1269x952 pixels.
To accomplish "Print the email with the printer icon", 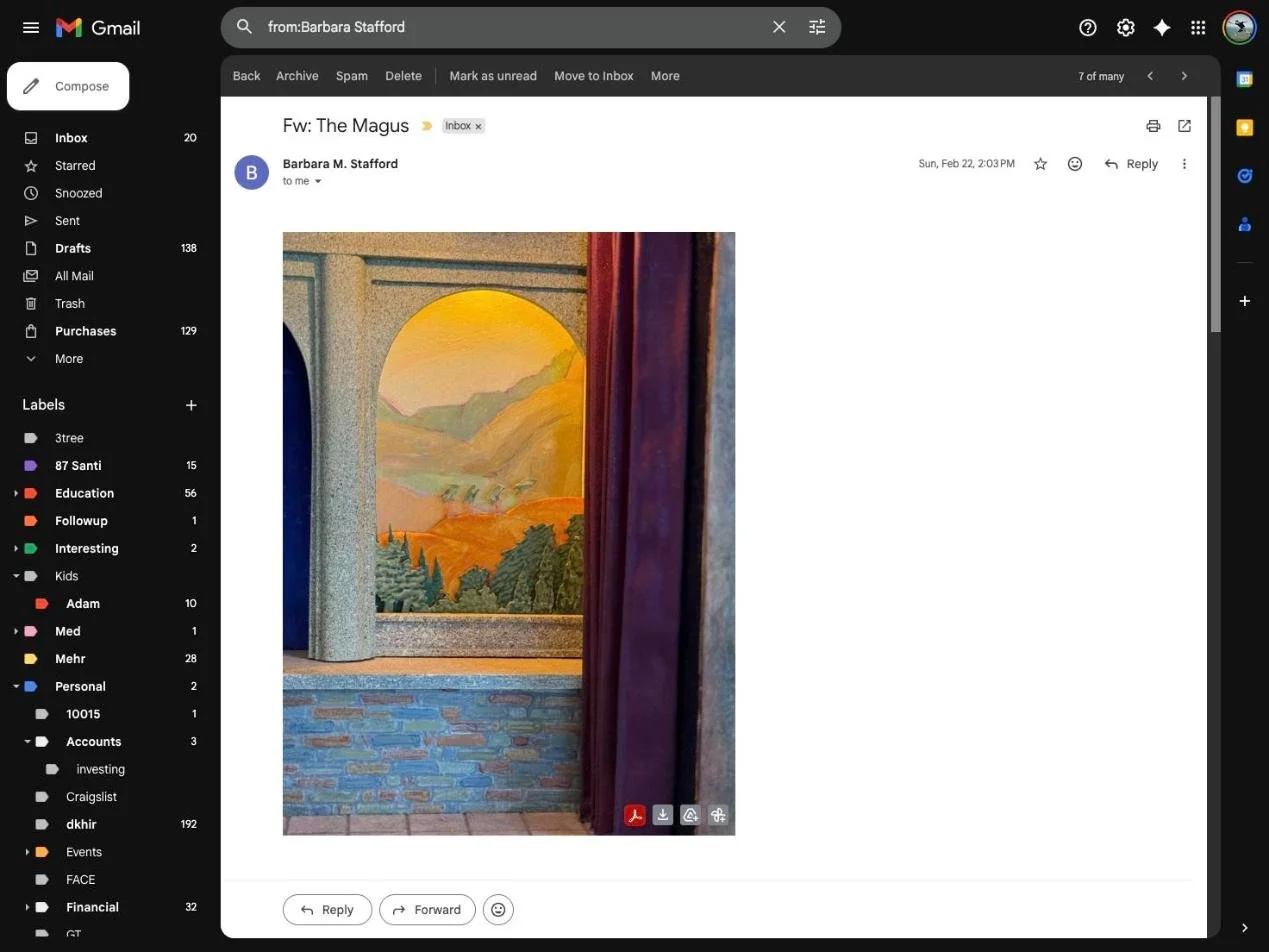I will (x=1153, y=126).
